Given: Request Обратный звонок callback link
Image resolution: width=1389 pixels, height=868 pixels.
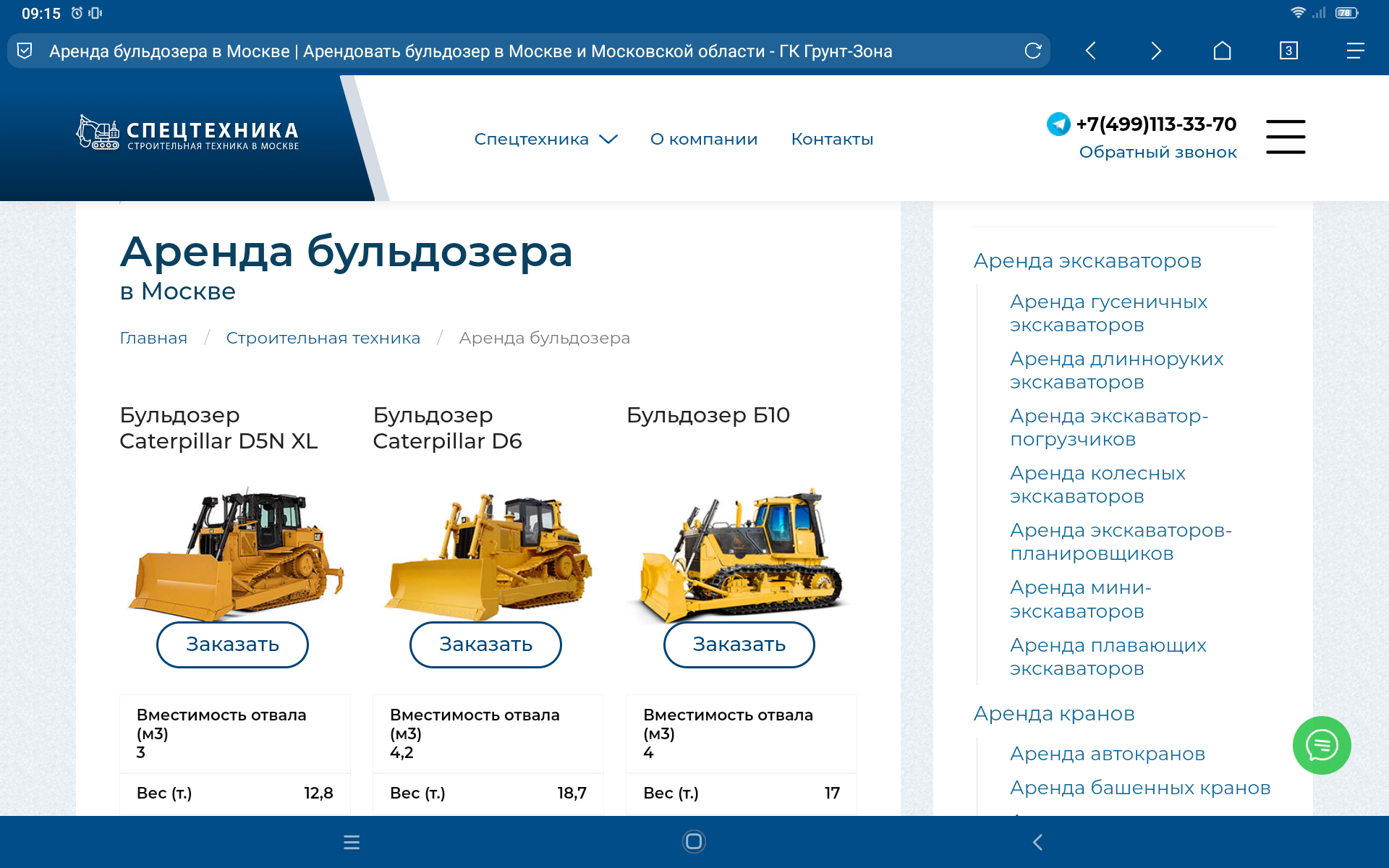Looking at the screenshot, I should 1157,153.
